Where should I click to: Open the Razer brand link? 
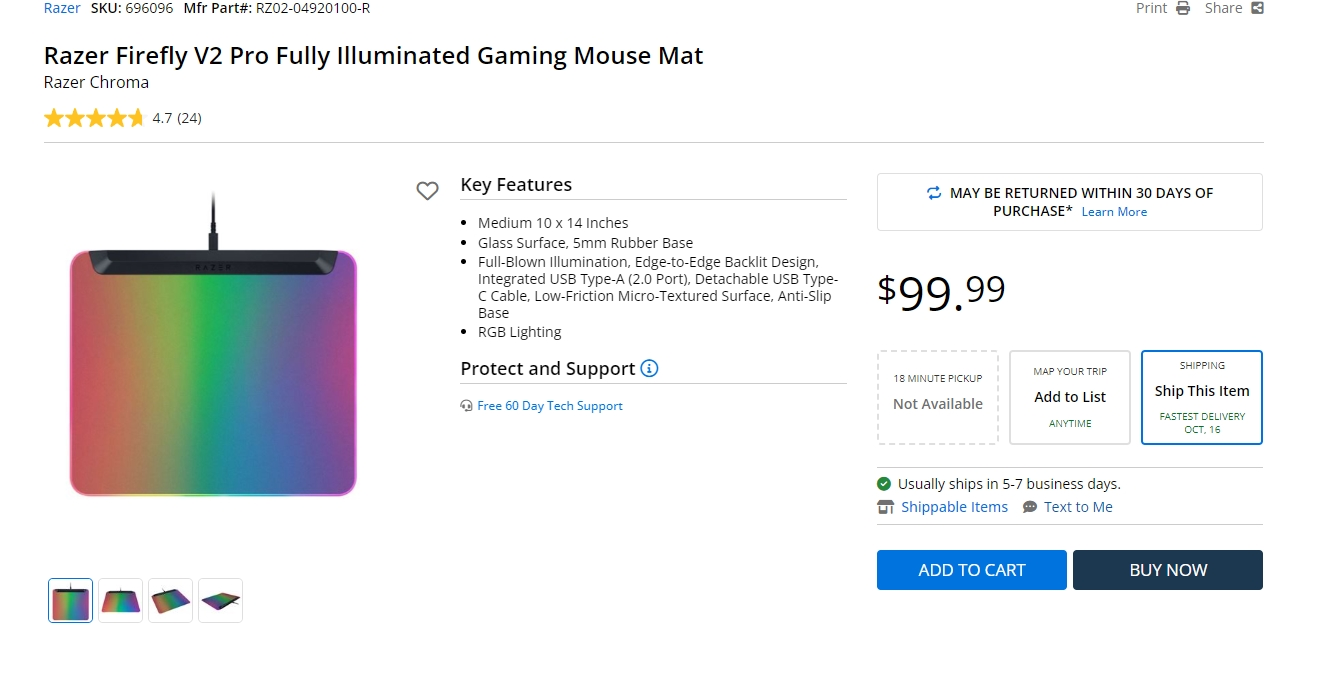tap(62, 8)
